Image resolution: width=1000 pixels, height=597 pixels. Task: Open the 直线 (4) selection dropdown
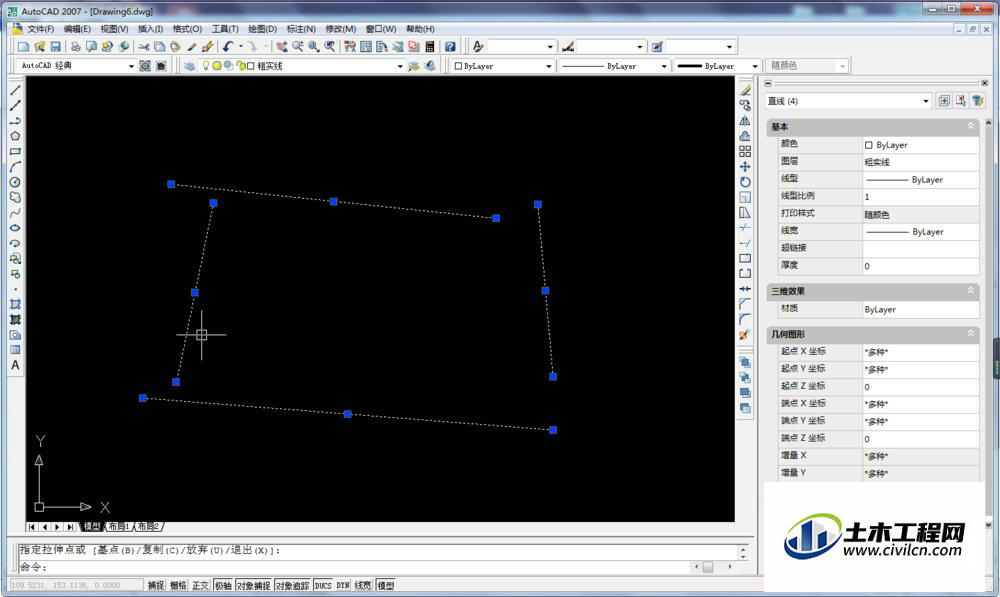pos(925,101)
